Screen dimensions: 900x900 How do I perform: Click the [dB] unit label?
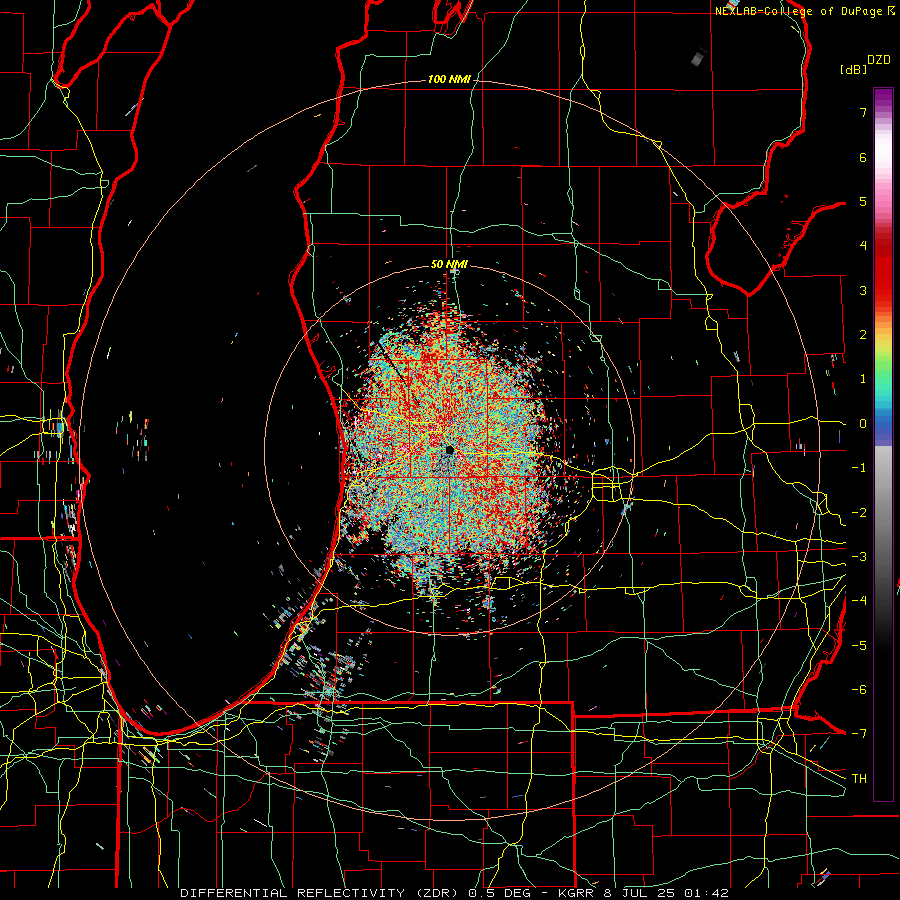853,69
